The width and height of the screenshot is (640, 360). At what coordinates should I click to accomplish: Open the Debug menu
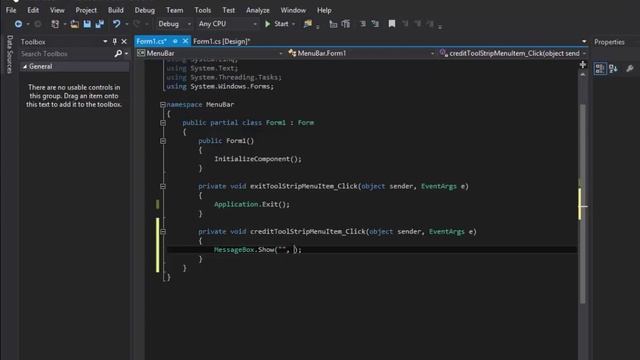click(x=145, y=10)
